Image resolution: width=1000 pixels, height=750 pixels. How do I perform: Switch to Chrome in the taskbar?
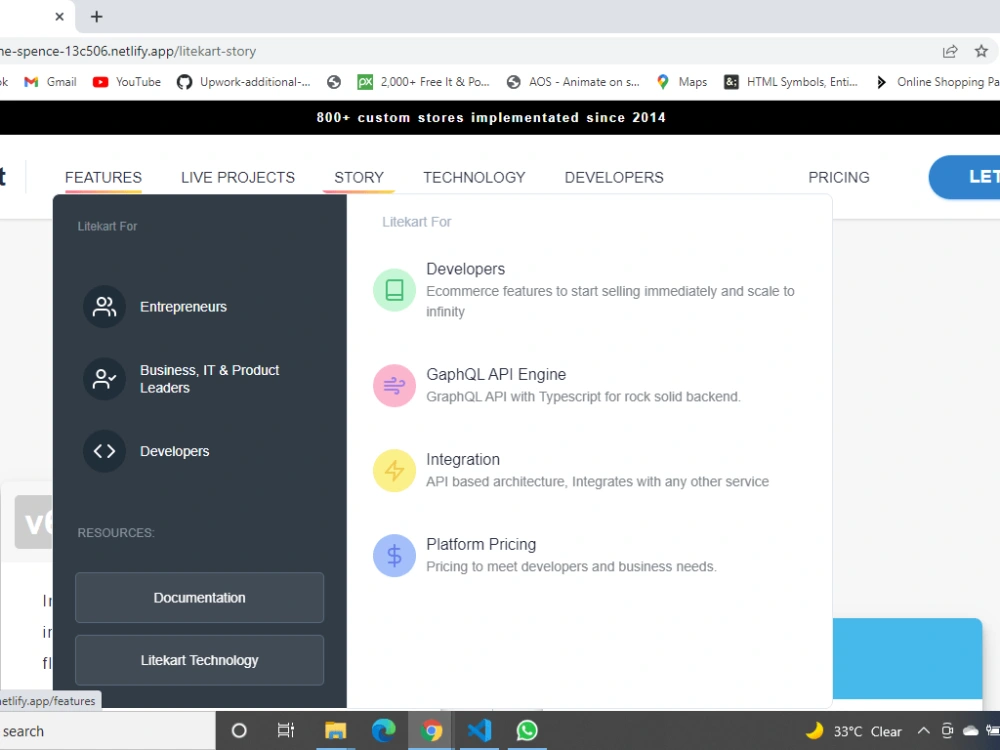click(431, 731)
